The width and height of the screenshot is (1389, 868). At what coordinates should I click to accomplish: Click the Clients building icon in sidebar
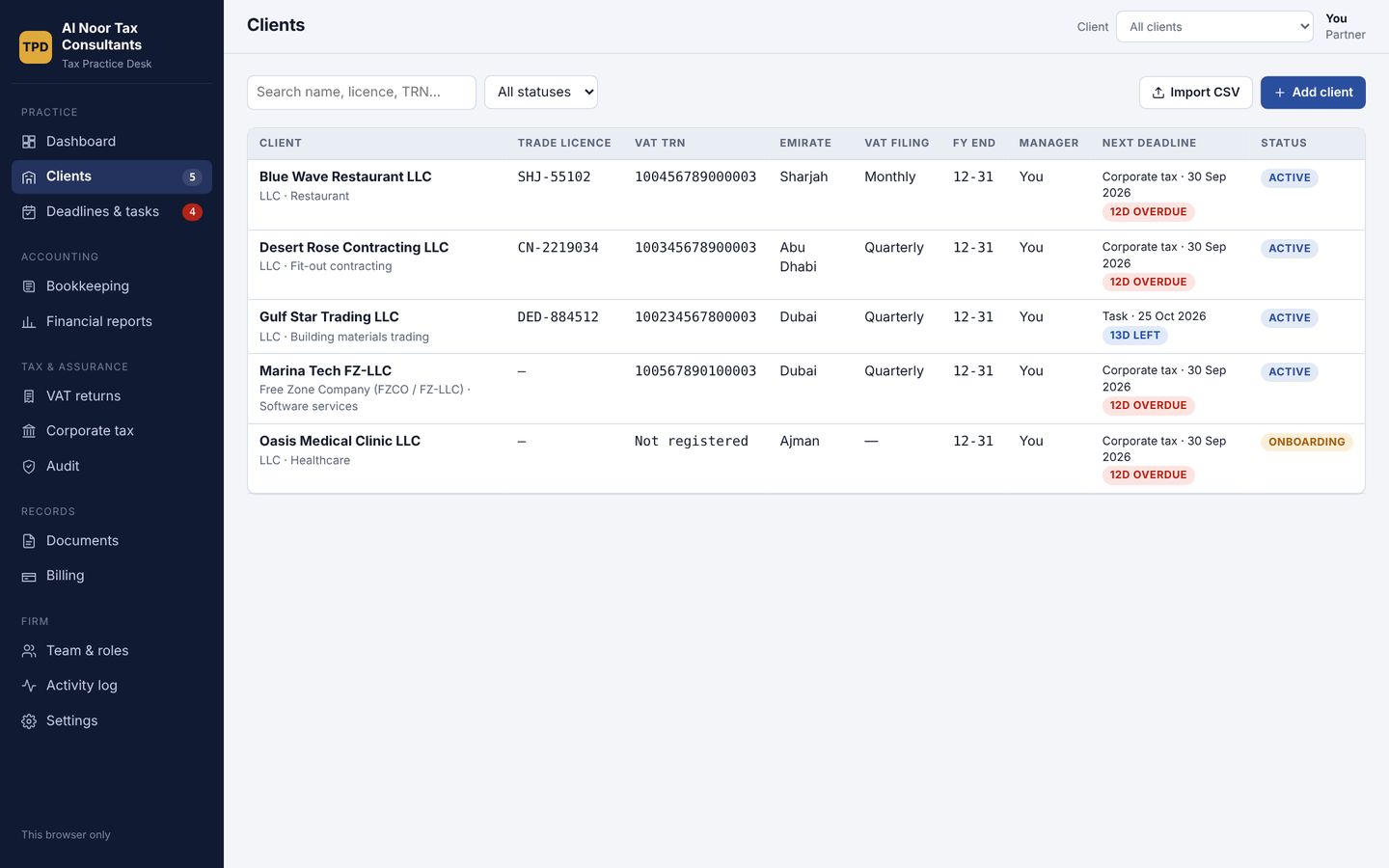(29, 176)
